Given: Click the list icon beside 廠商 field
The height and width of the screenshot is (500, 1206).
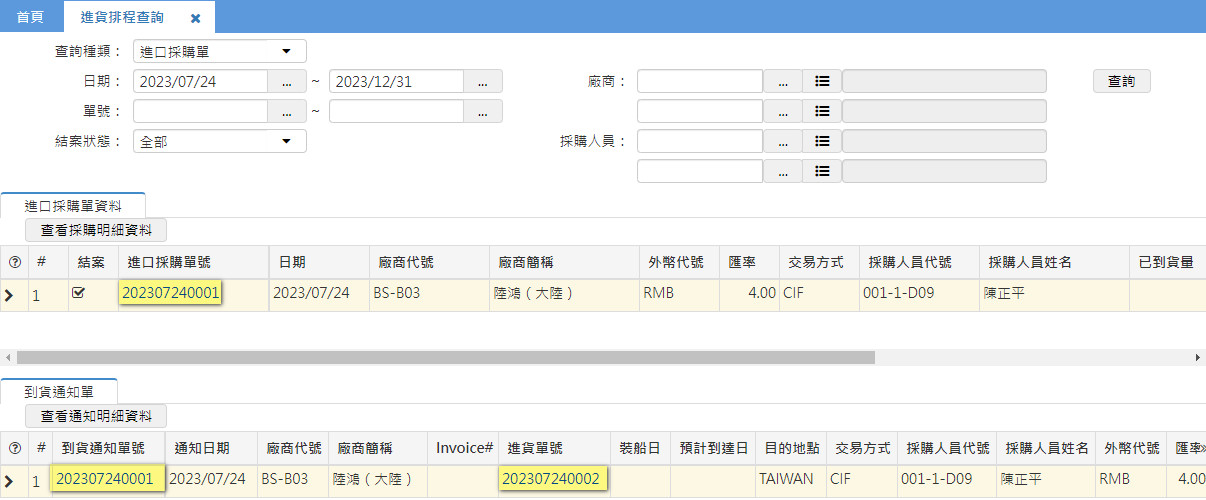Looking at the screenshot, I should pos(822,82).
